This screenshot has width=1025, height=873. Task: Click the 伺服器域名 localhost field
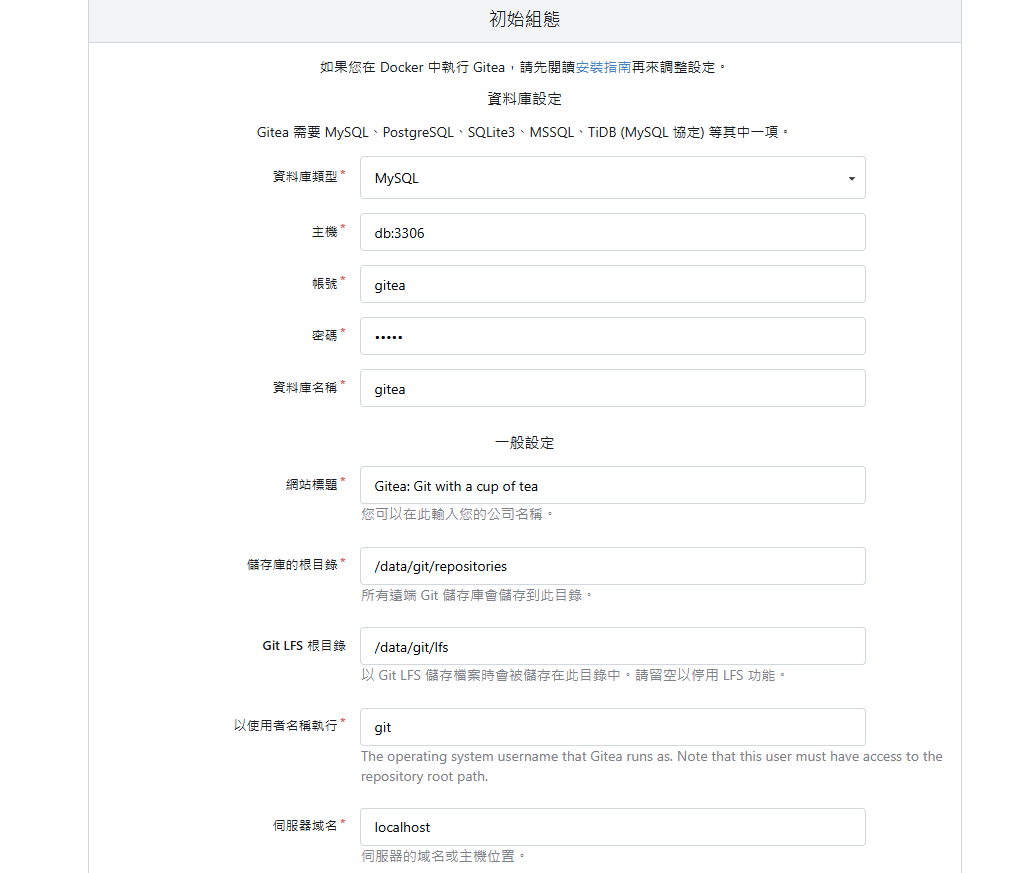coord(612,827)
